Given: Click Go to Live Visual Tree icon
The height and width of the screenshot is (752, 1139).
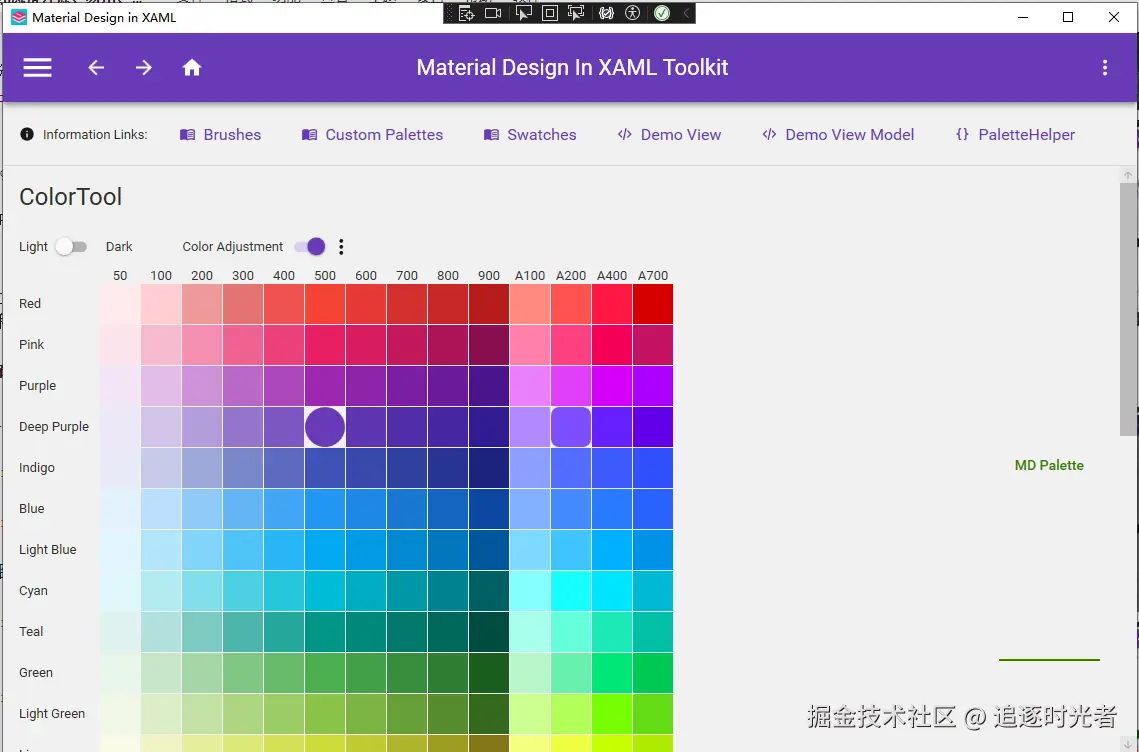Looking at the screenshot, I should coord(467,13).
